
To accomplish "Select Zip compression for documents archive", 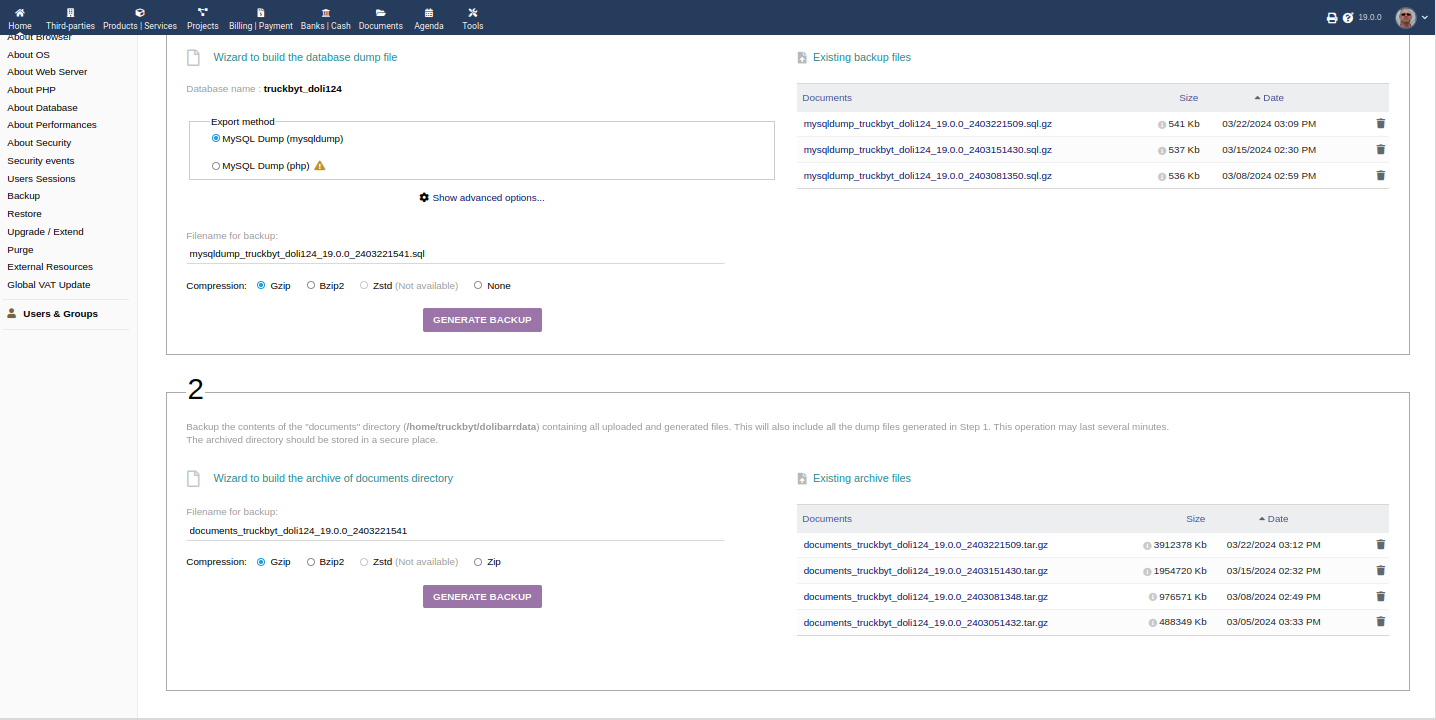I will point(478,562).
